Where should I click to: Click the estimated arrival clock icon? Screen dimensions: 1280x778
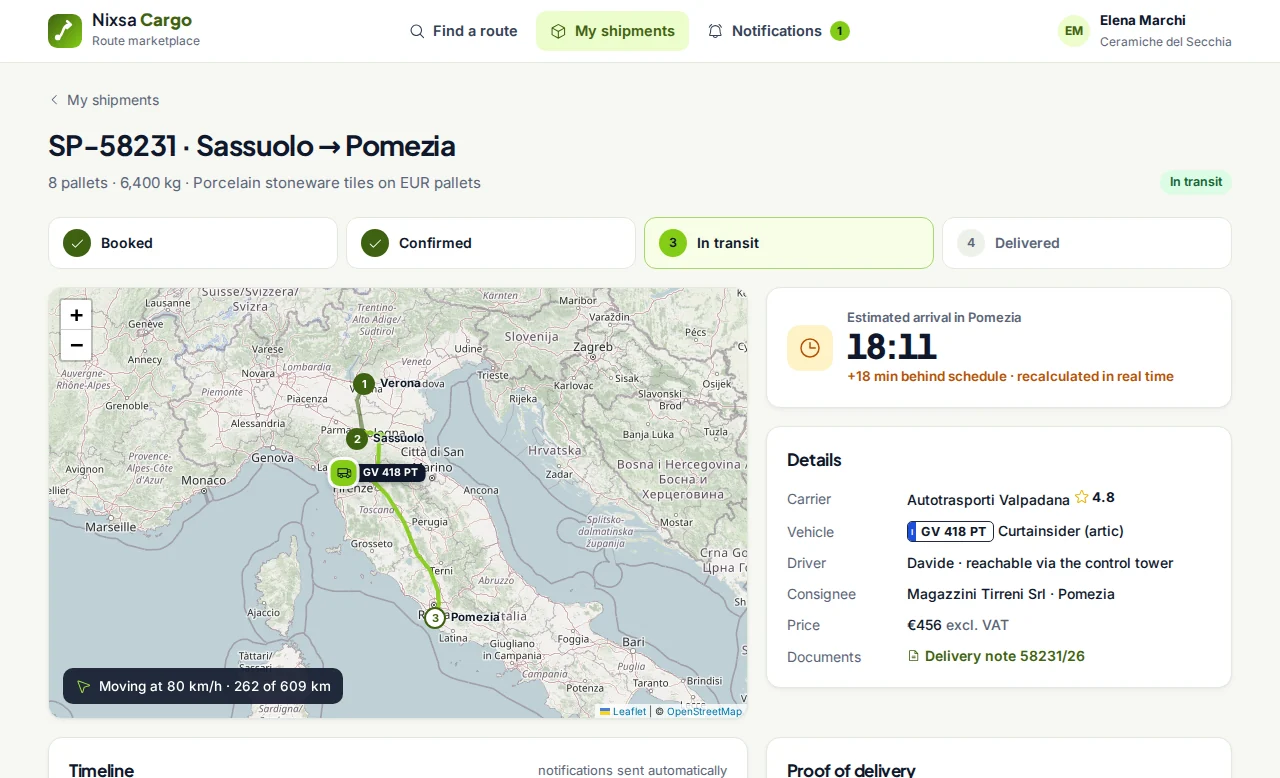pyautogui.click(x=810, y=348)
